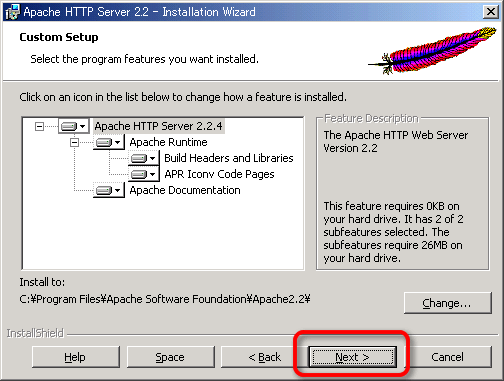Go back with the < Back button
Viewport: 504px width, 381px height.
(x=265, y=357)
